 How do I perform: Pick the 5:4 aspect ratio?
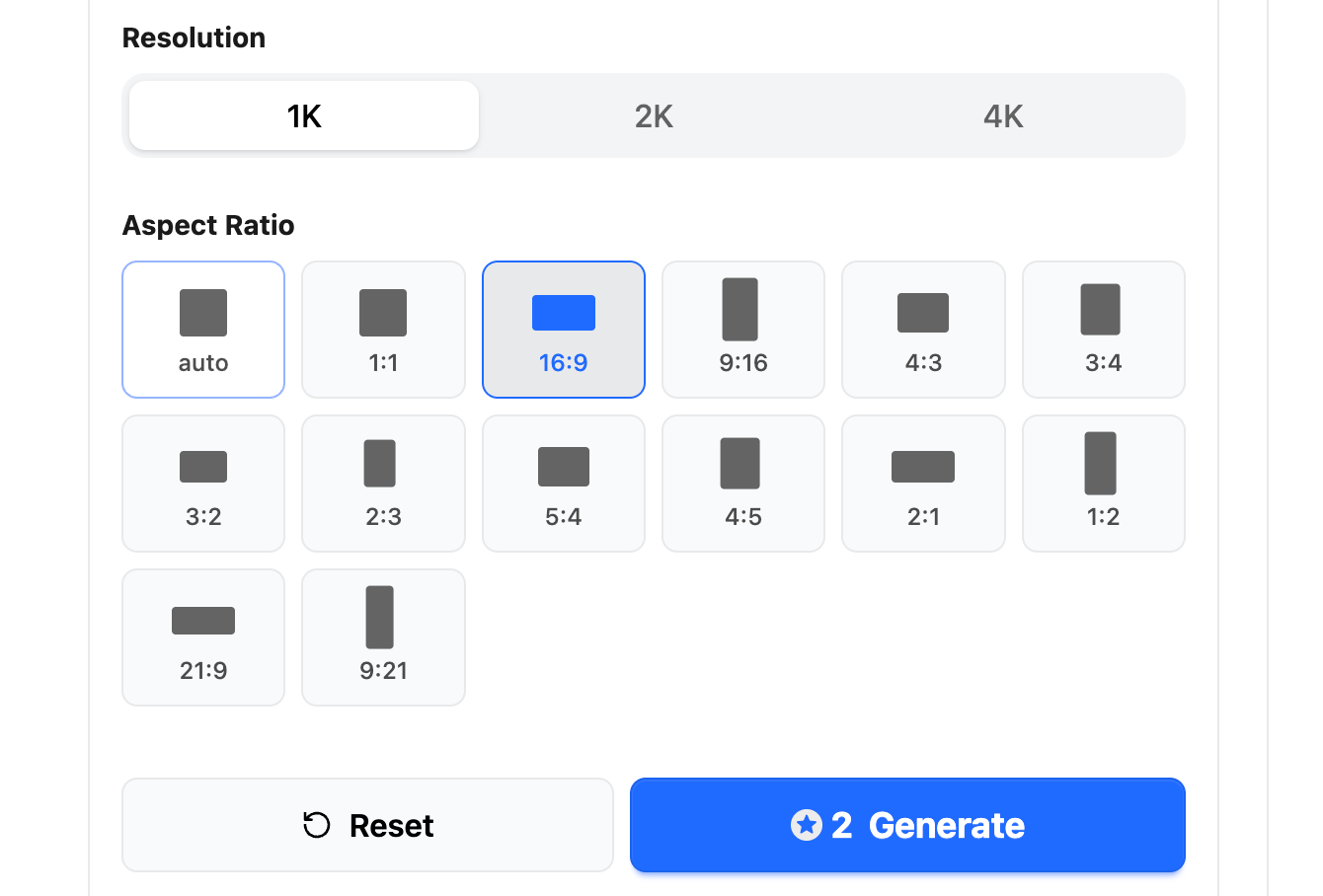pos(564,484)
